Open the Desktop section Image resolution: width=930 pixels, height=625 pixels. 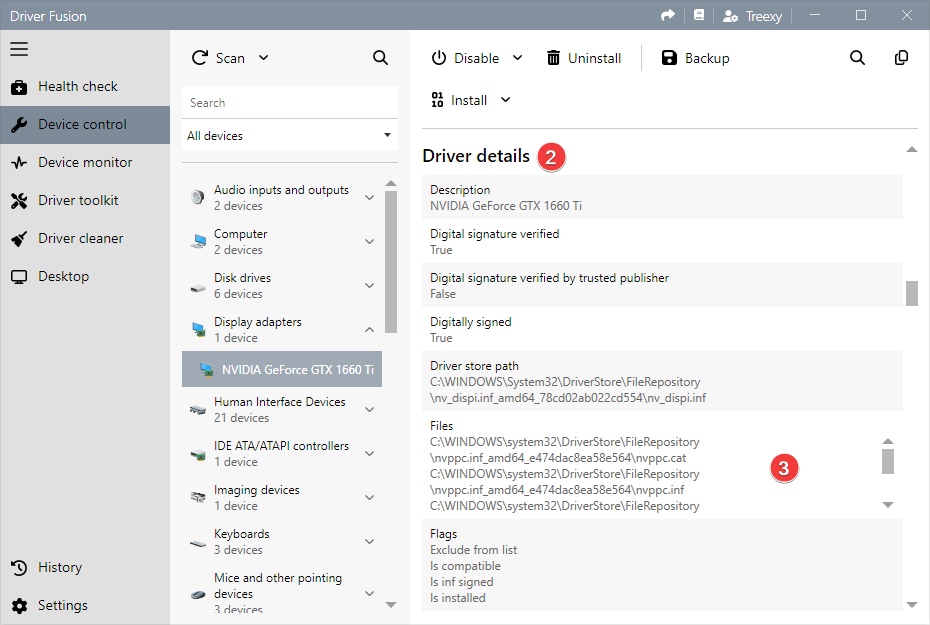85,276
